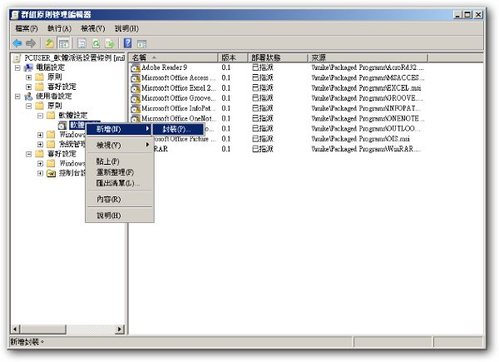Image resolution: width=499 pixels, height=362 pixels.
Task: Click the Microsoft Office InfoPath package icon
Action: [x=135, y=109]
